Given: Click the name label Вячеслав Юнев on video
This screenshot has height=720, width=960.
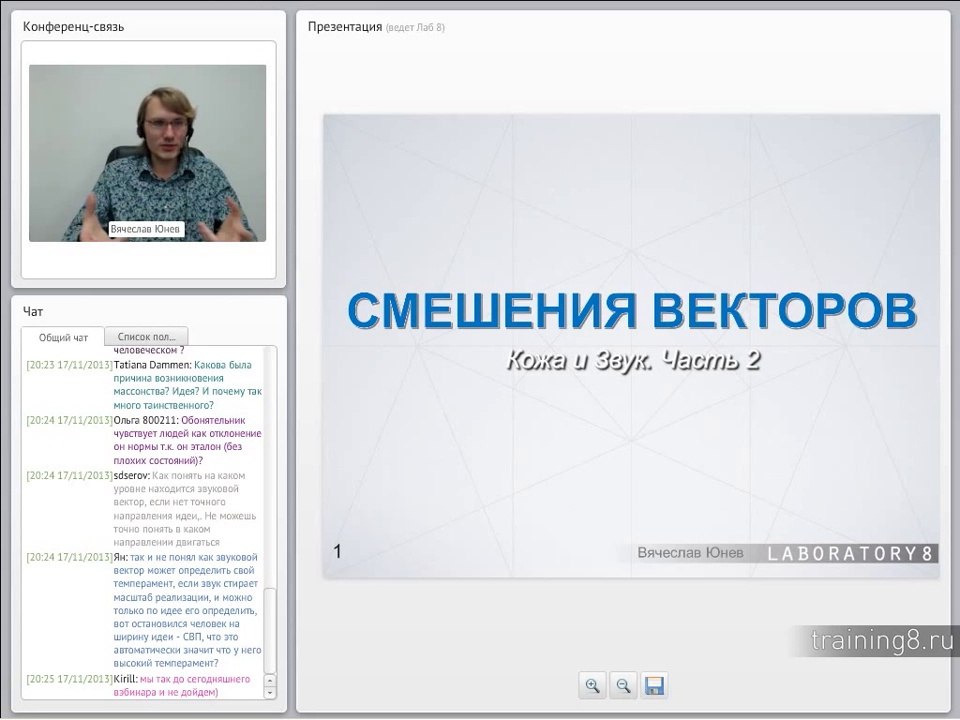Looking at the screenshot, I should pyautogui.click(x=146, y=229).
